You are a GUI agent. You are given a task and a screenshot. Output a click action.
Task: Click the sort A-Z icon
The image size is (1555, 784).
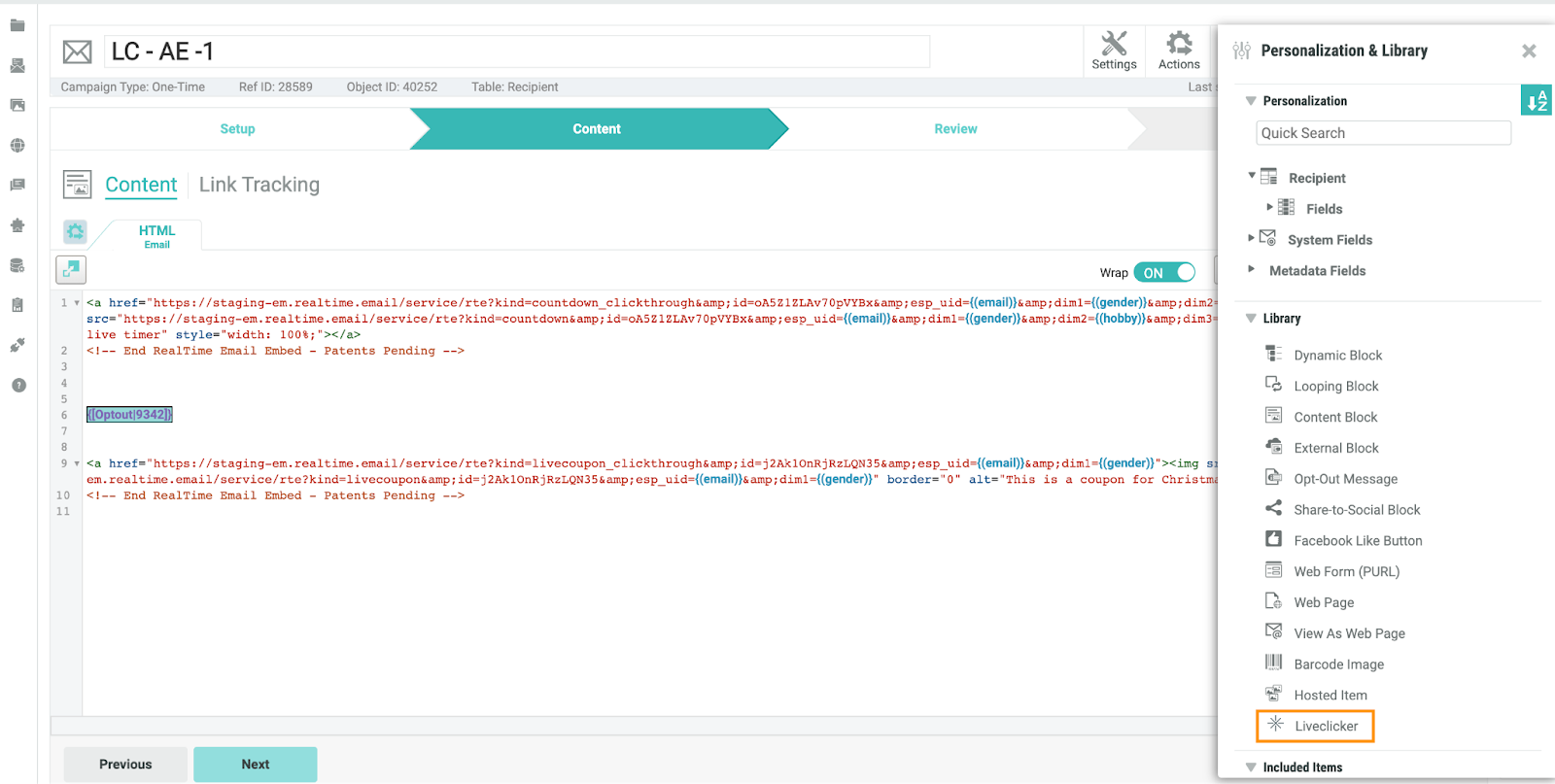[1536, 100]
